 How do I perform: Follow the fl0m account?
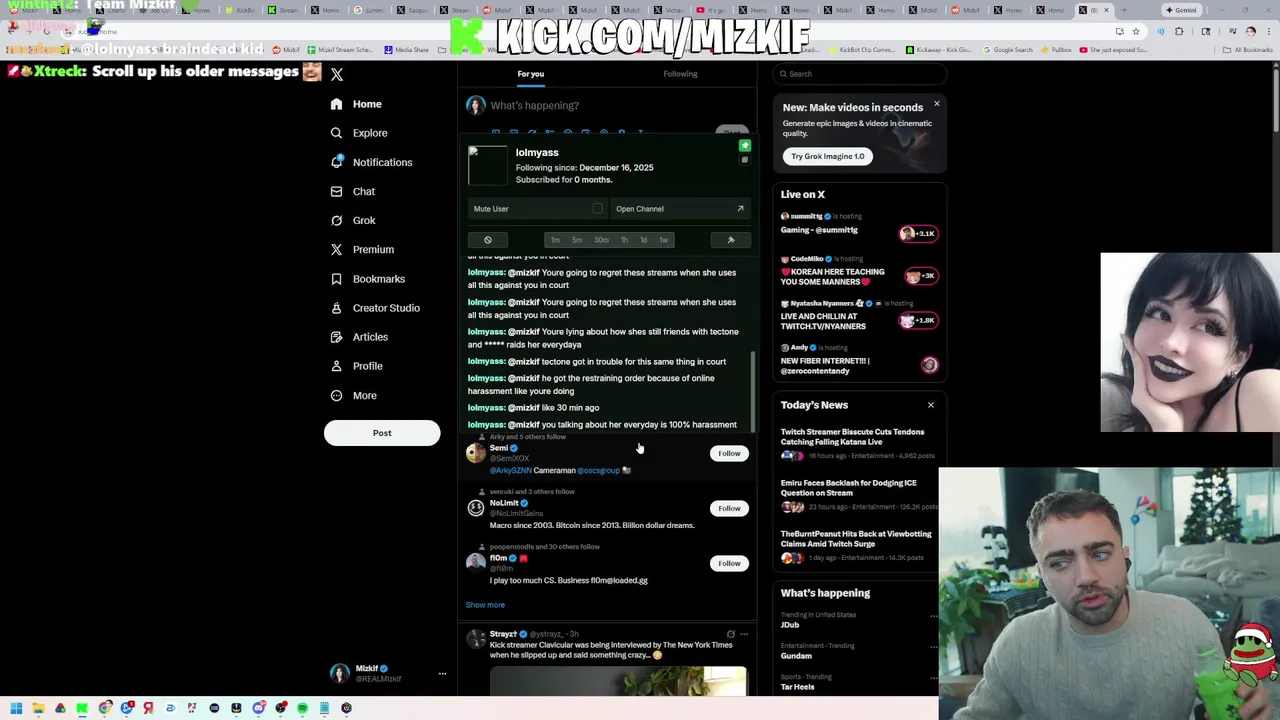click(729, 564)
